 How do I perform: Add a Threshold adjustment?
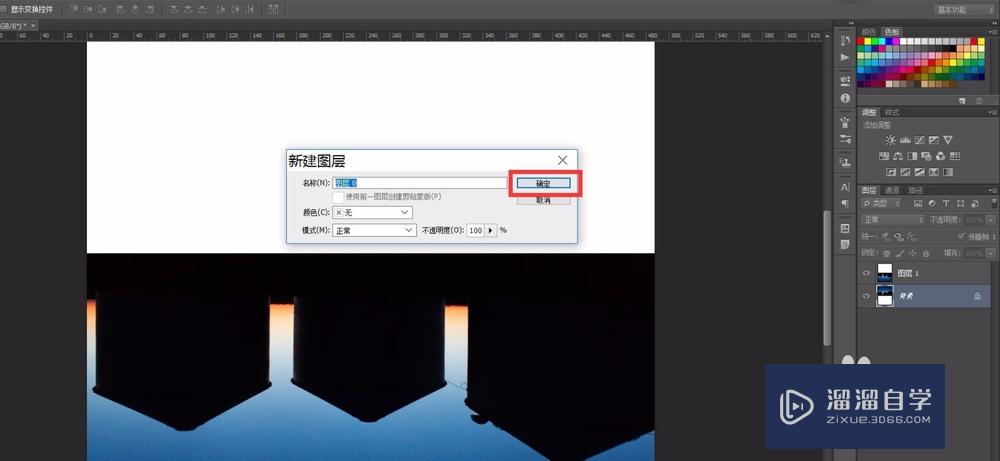[x=920, y=172]
